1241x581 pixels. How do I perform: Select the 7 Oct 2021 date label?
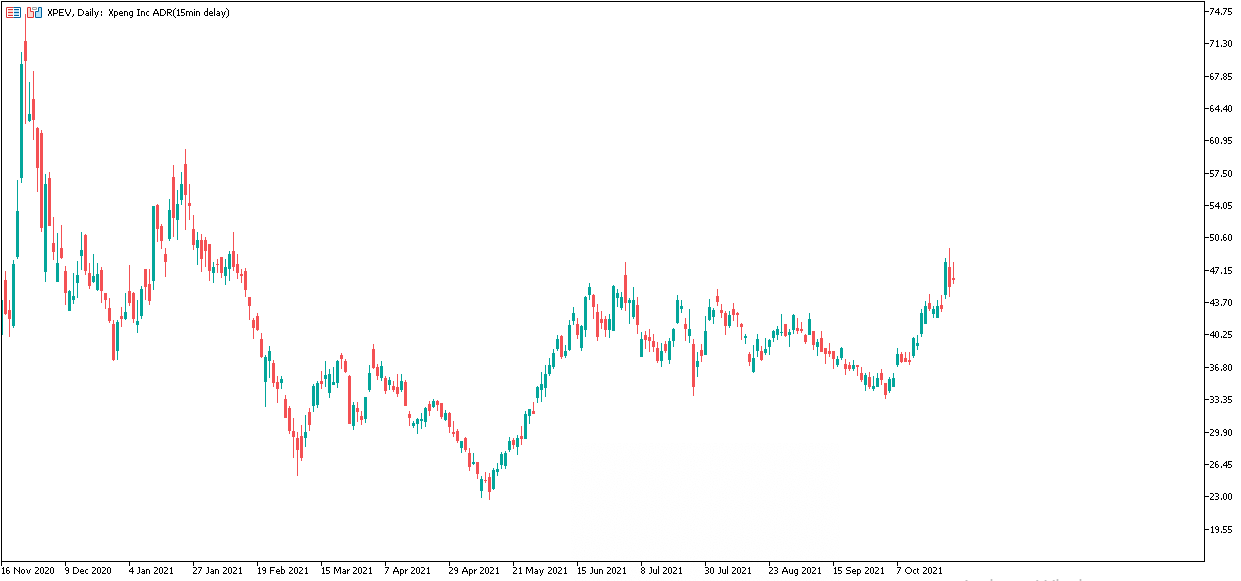point(919,571)
